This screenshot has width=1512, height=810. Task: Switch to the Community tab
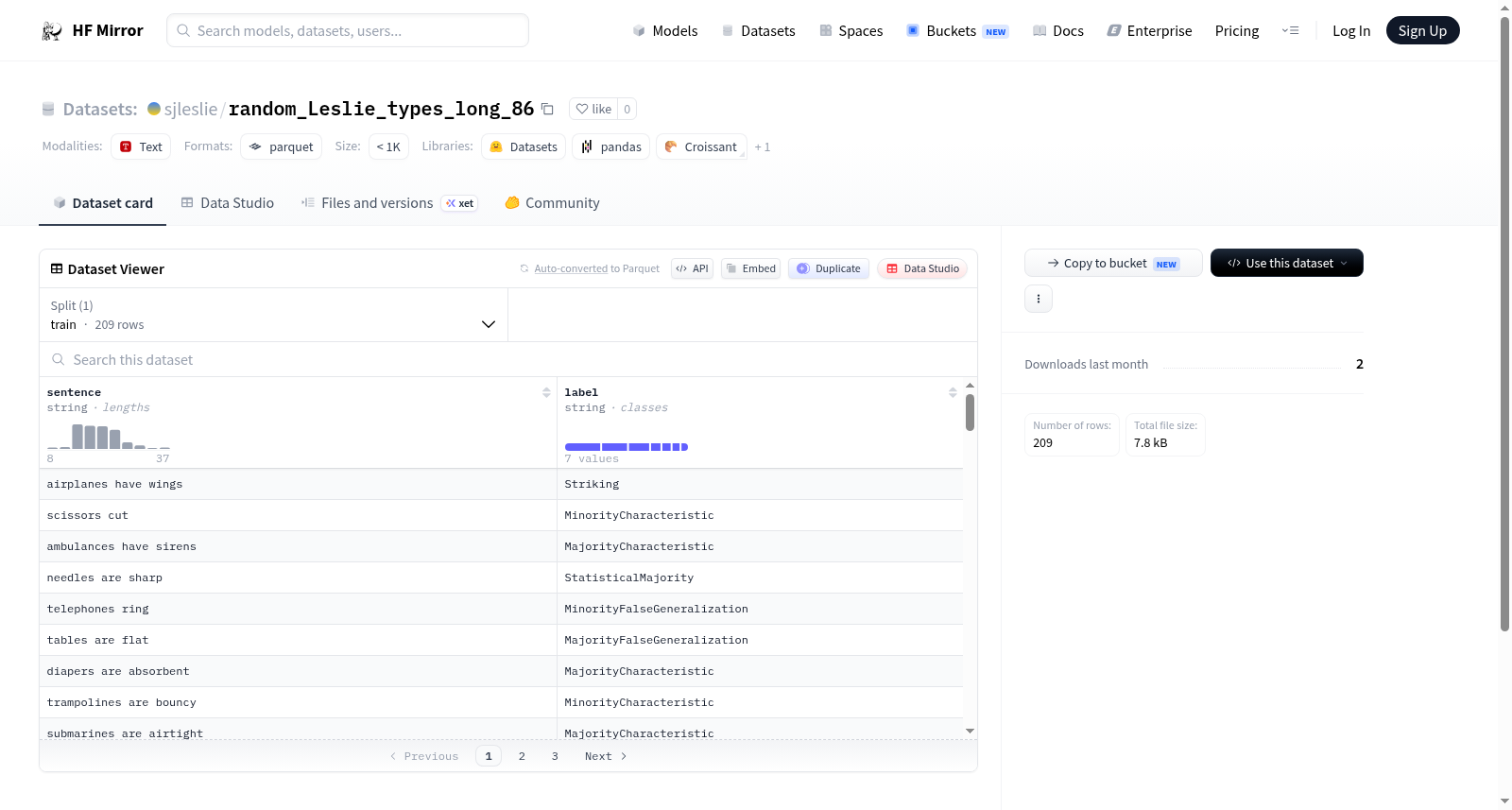click(552, 203)
